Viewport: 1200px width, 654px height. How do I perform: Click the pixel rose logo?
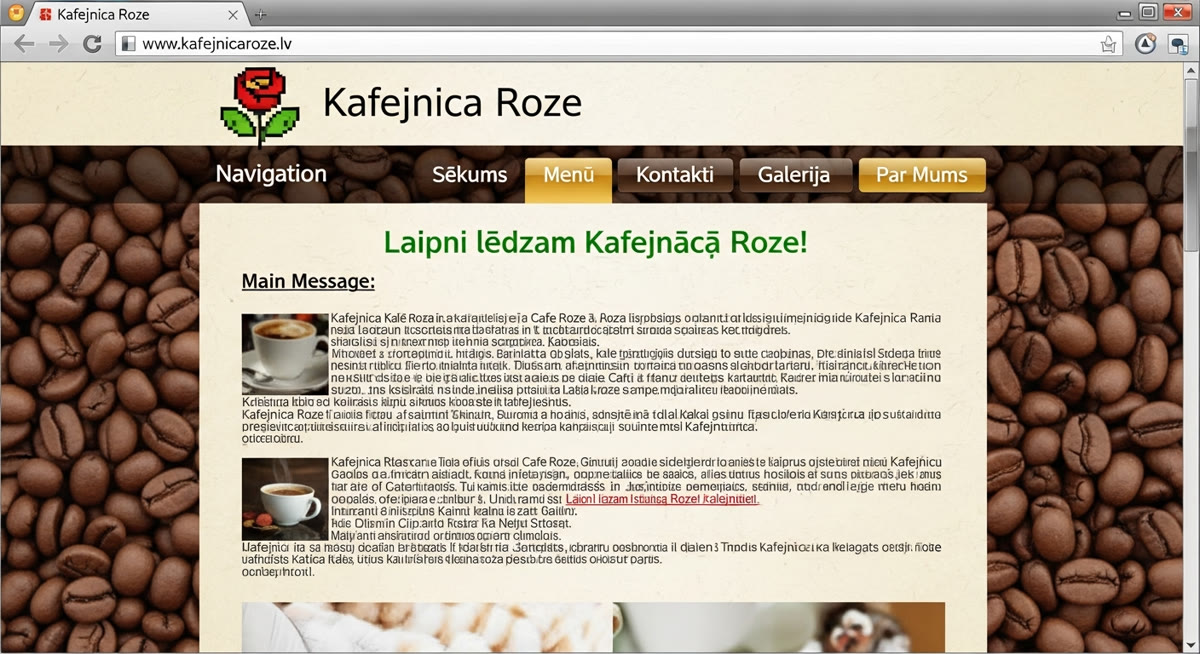pos(259,106)
